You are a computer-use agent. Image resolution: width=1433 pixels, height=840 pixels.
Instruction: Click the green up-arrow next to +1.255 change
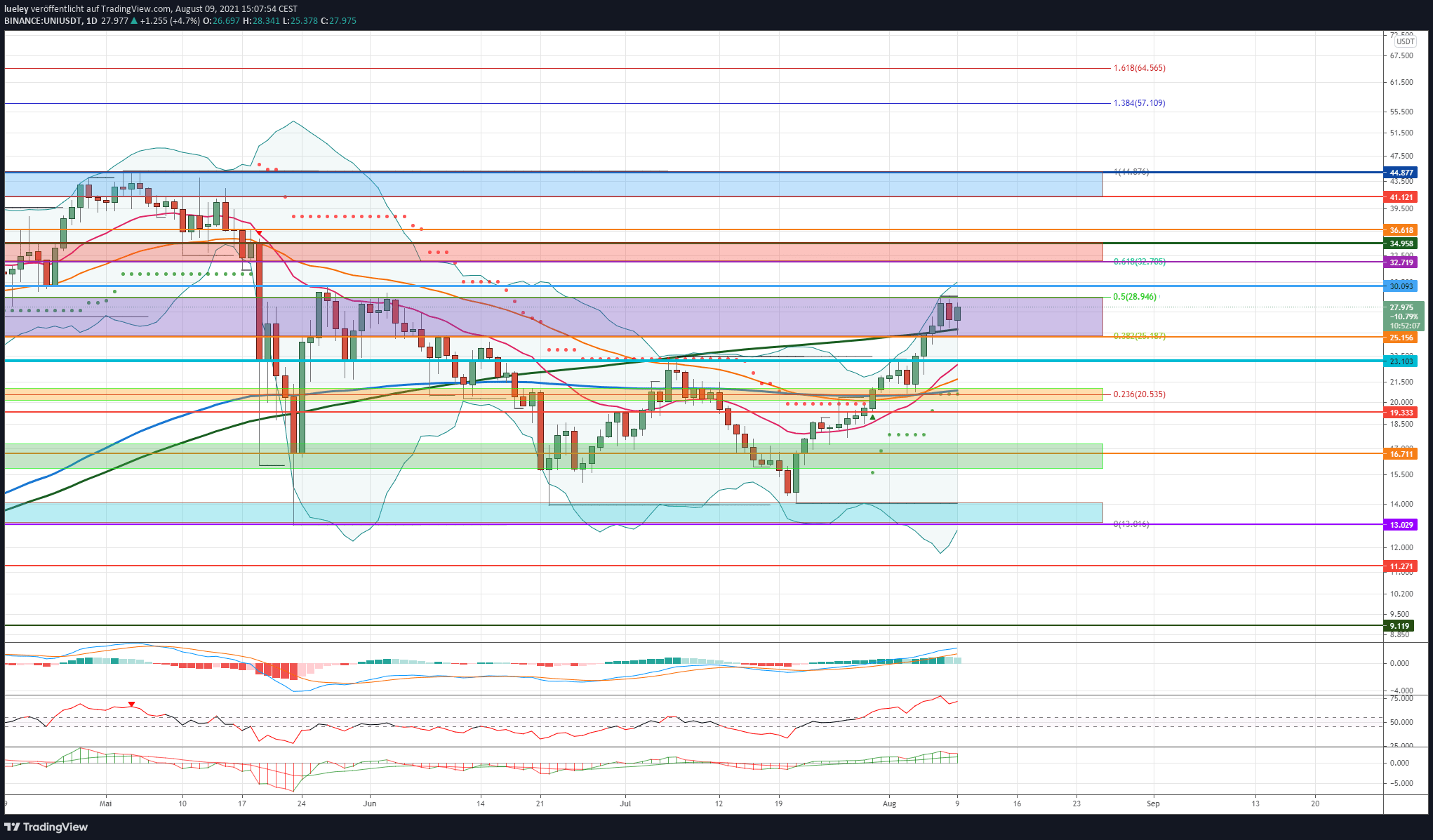(135, 21)
